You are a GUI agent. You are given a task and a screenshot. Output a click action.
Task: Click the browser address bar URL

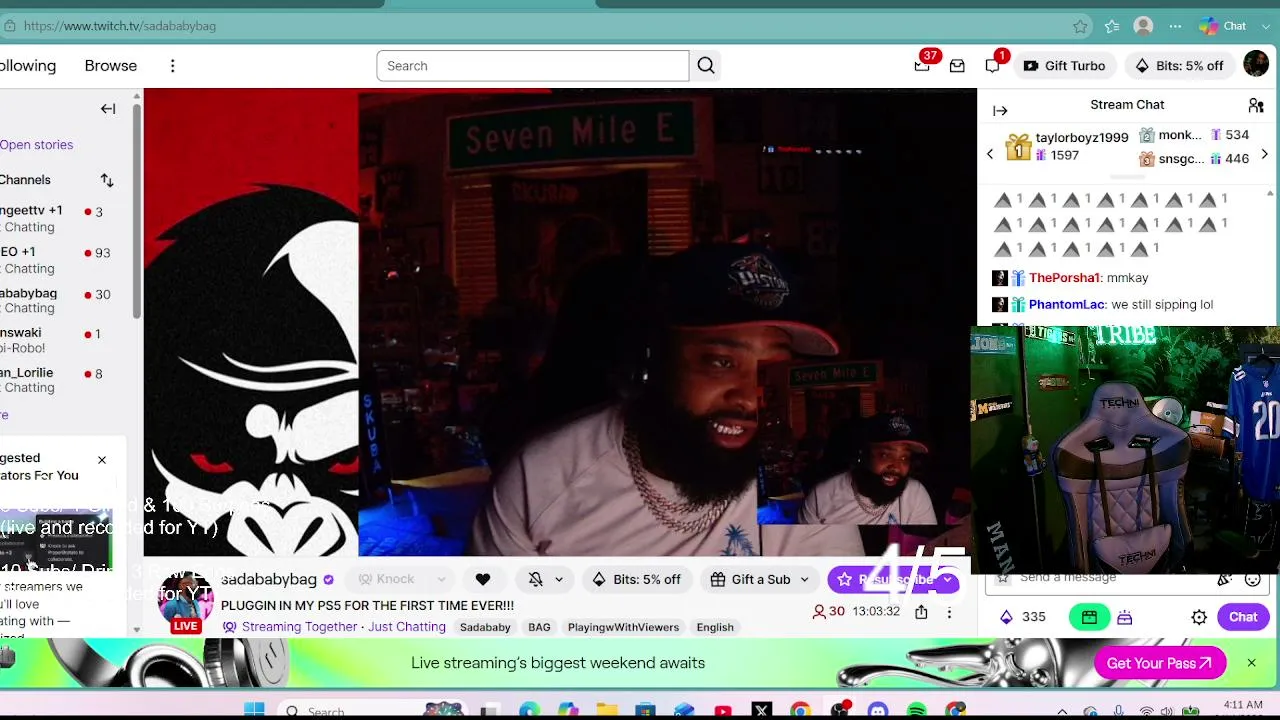(120, 26)
